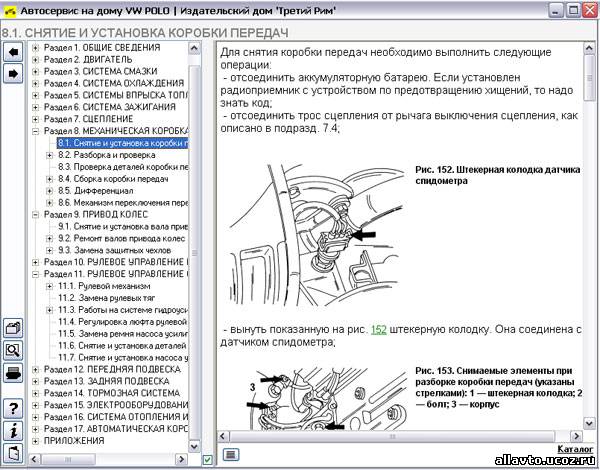The image size is (600, 470).
Task: Select Раздел 12. ПЕРЕДНЯЯ ПОДВЕСКА item
Action: [112, 369]
